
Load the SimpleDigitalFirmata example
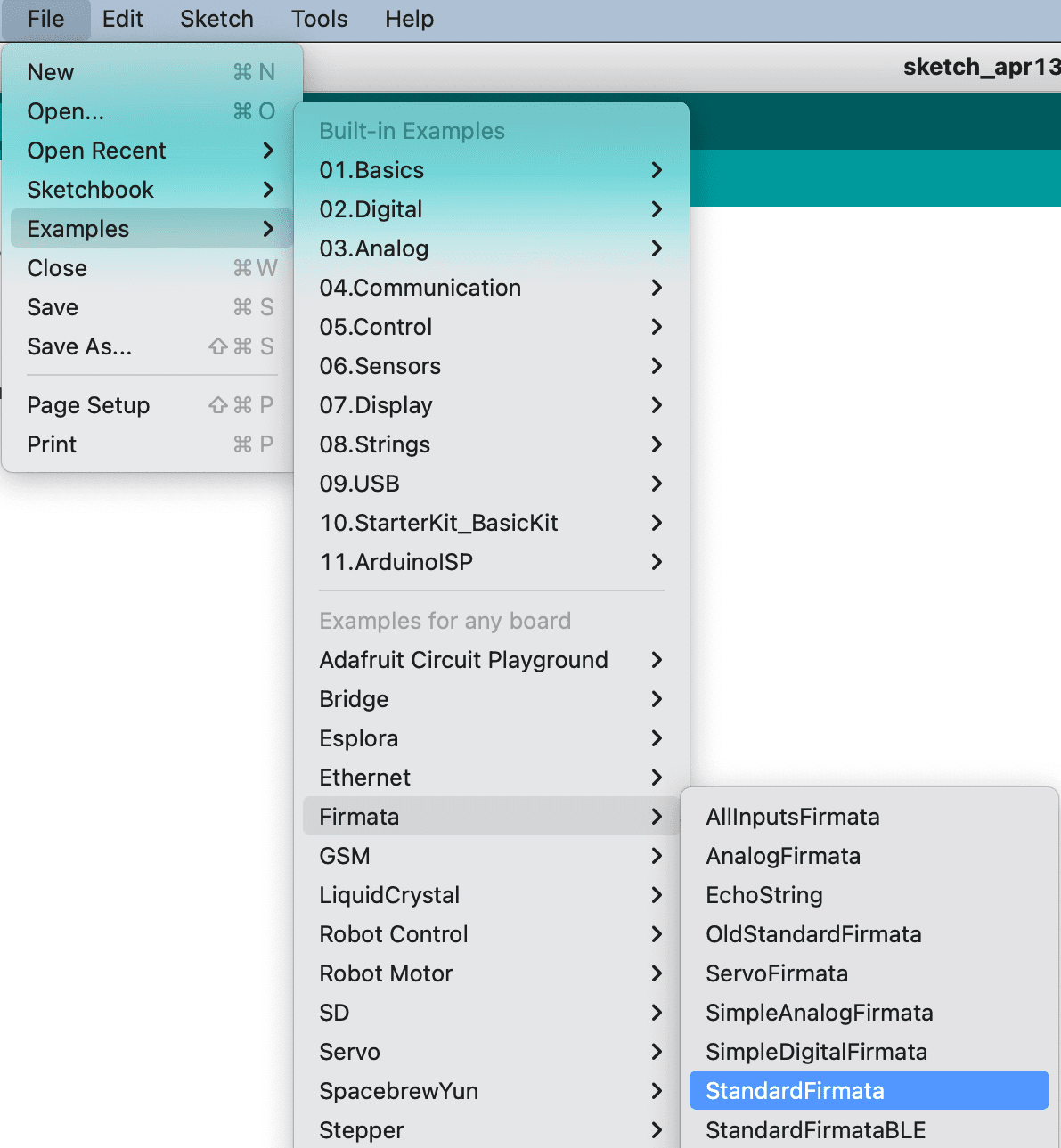(869, 1052)
